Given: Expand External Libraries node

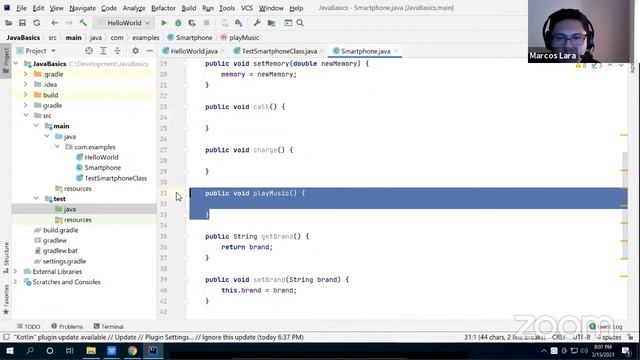Looking at the screenshot, I should coord(16,271).
